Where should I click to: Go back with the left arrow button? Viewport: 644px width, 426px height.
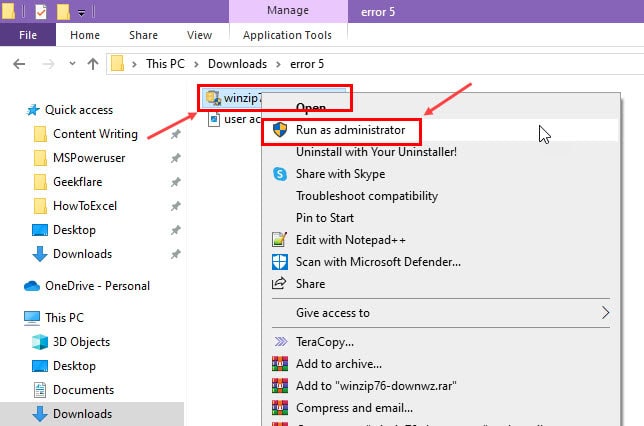coord(19,64)
